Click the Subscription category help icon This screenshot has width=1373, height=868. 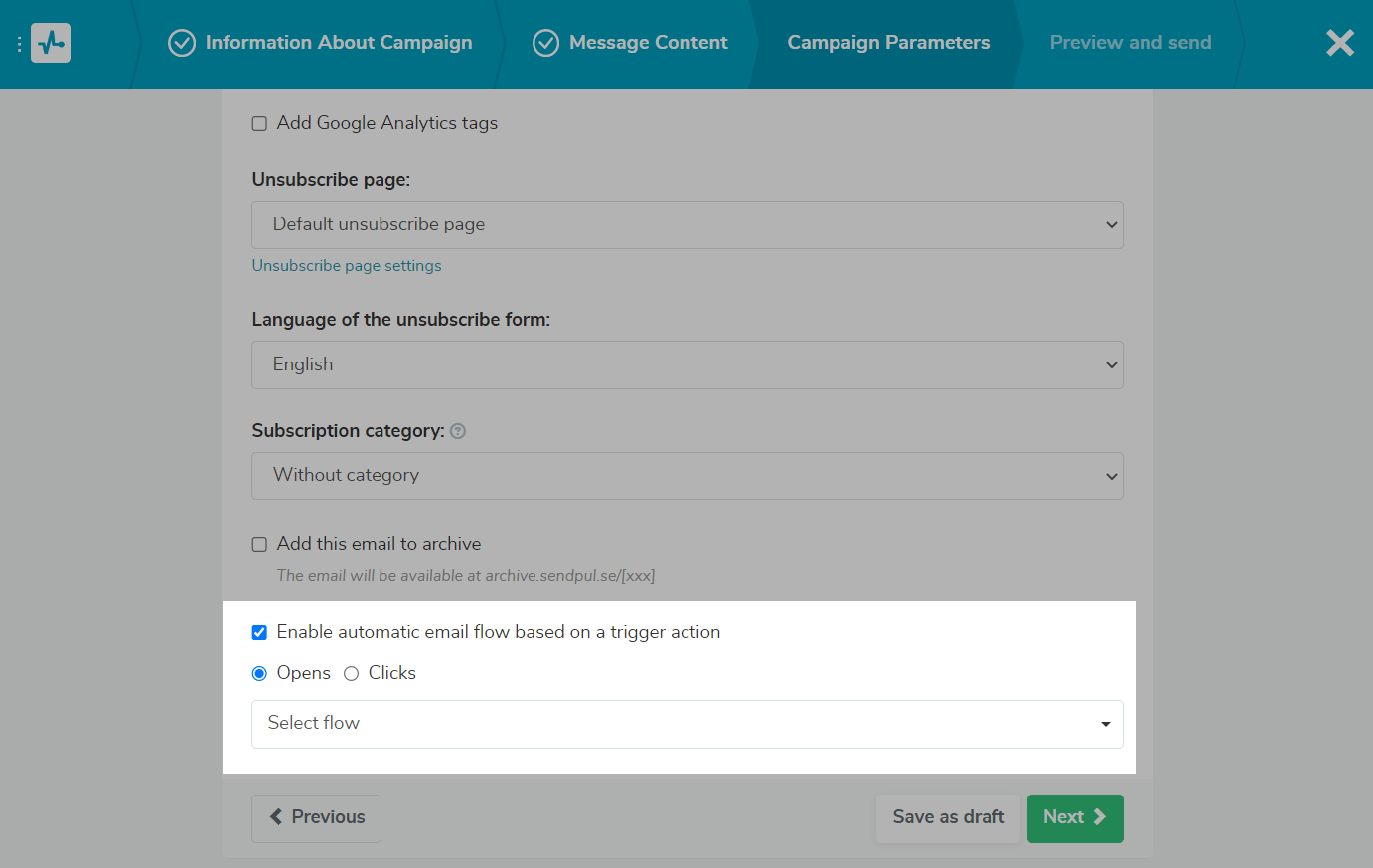[x=458, y=431]
